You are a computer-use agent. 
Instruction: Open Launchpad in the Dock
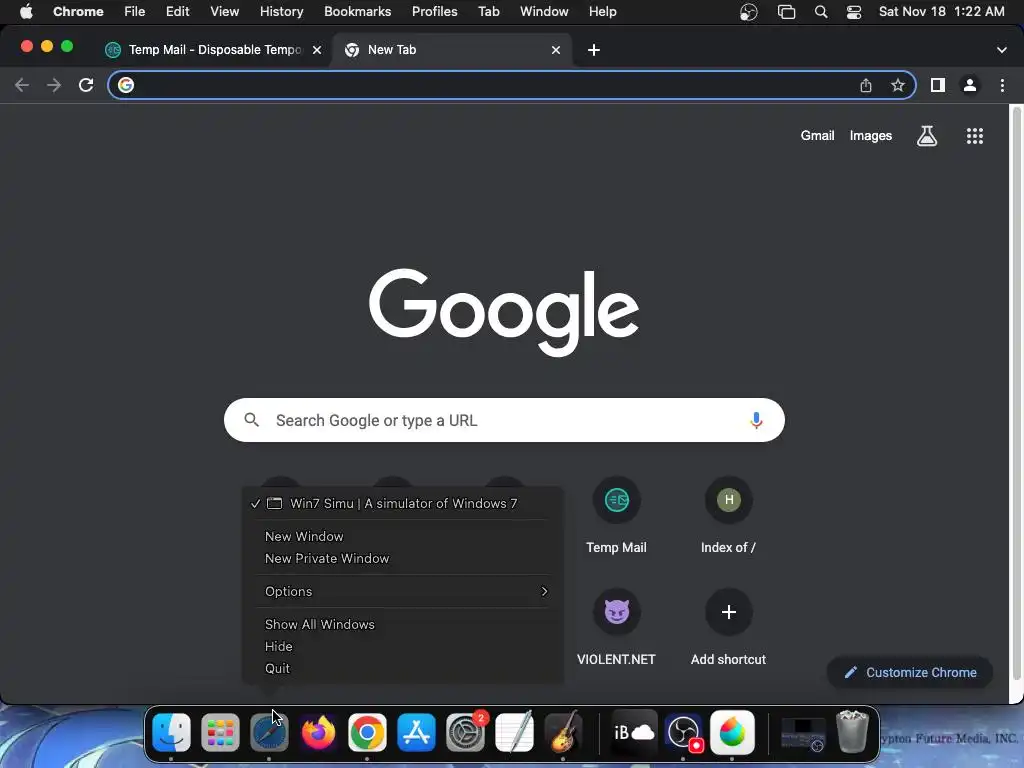click(x=220, y=732)
